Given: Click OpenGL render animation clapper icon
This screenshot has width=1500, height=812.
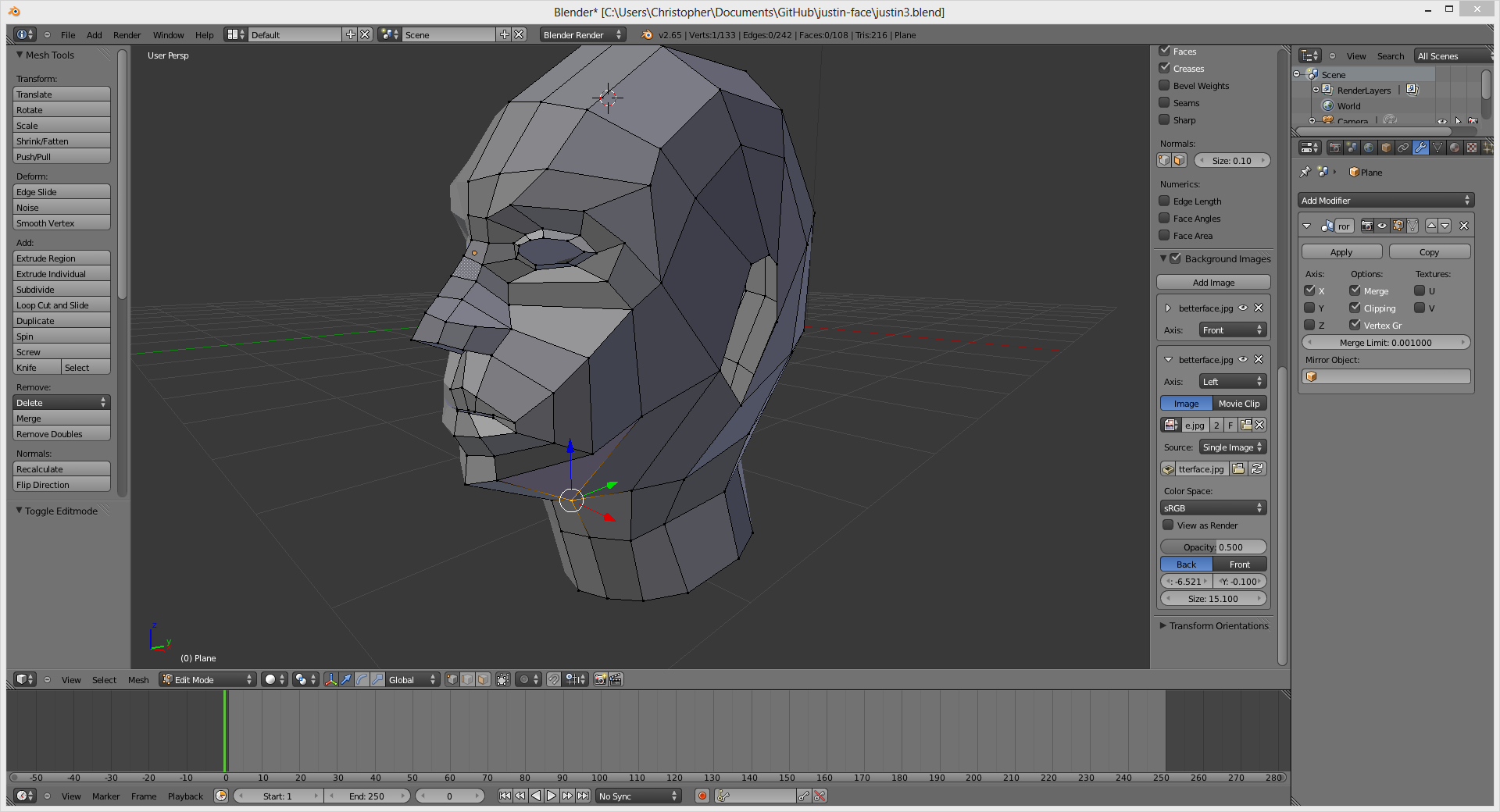Looking at the screenshot, I should 616,679.
